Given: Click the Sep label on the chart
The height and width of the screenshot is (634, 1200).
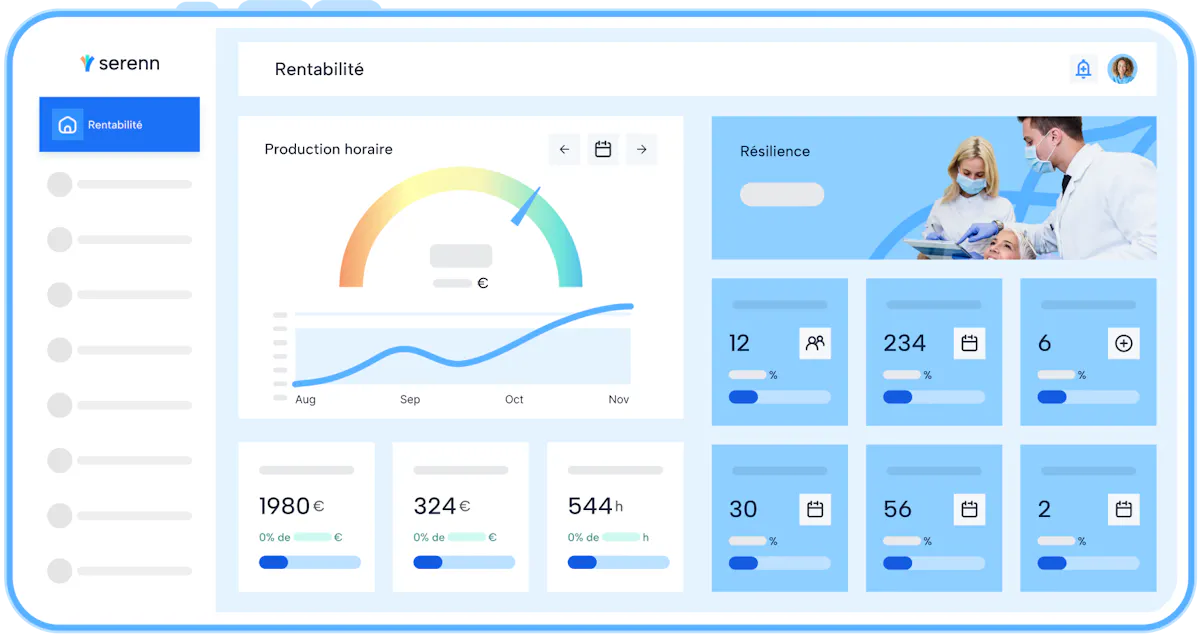Looking at the screenshot, I should 410,400.
